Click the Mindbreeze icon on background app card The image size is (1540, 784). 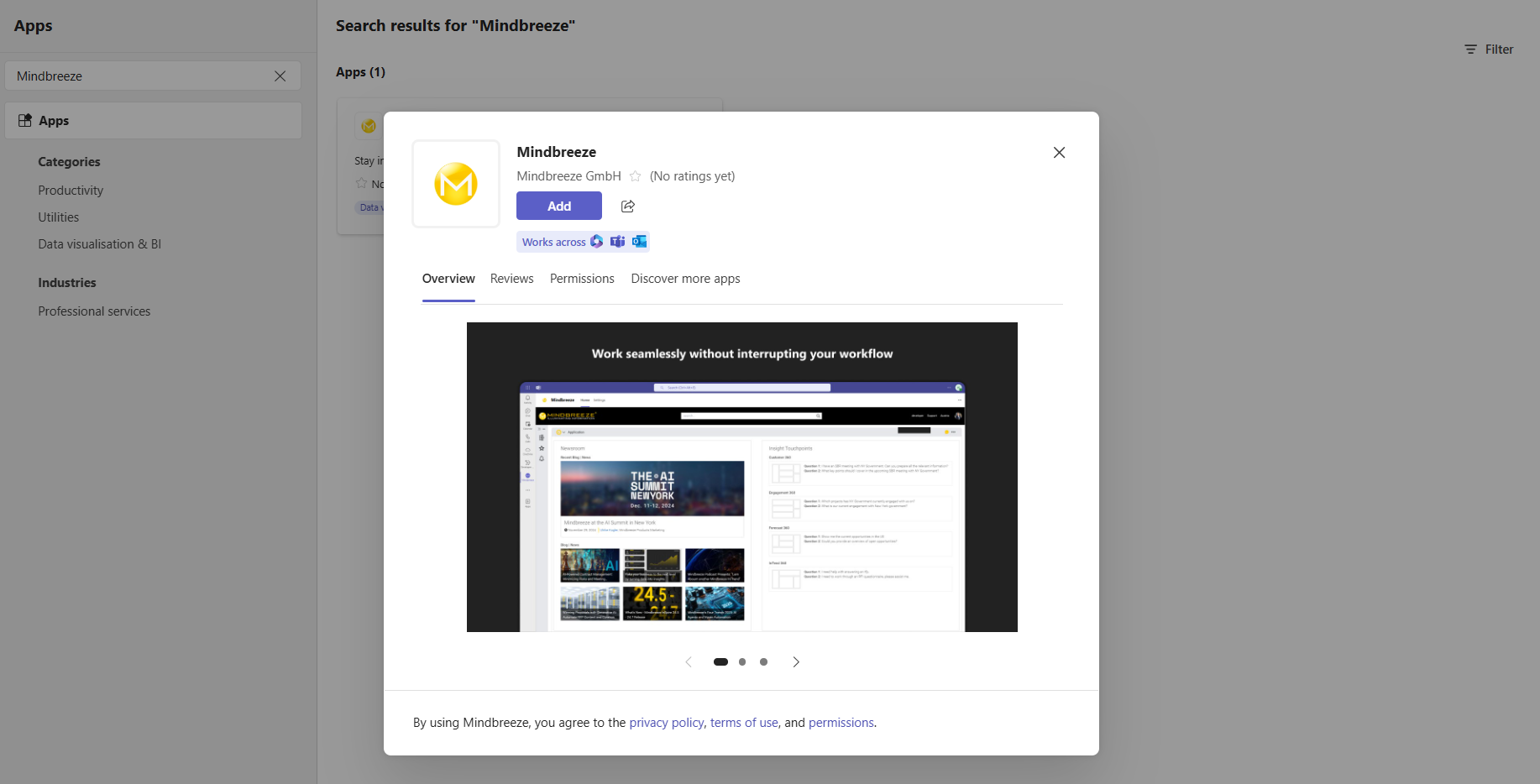click(368, 126)
